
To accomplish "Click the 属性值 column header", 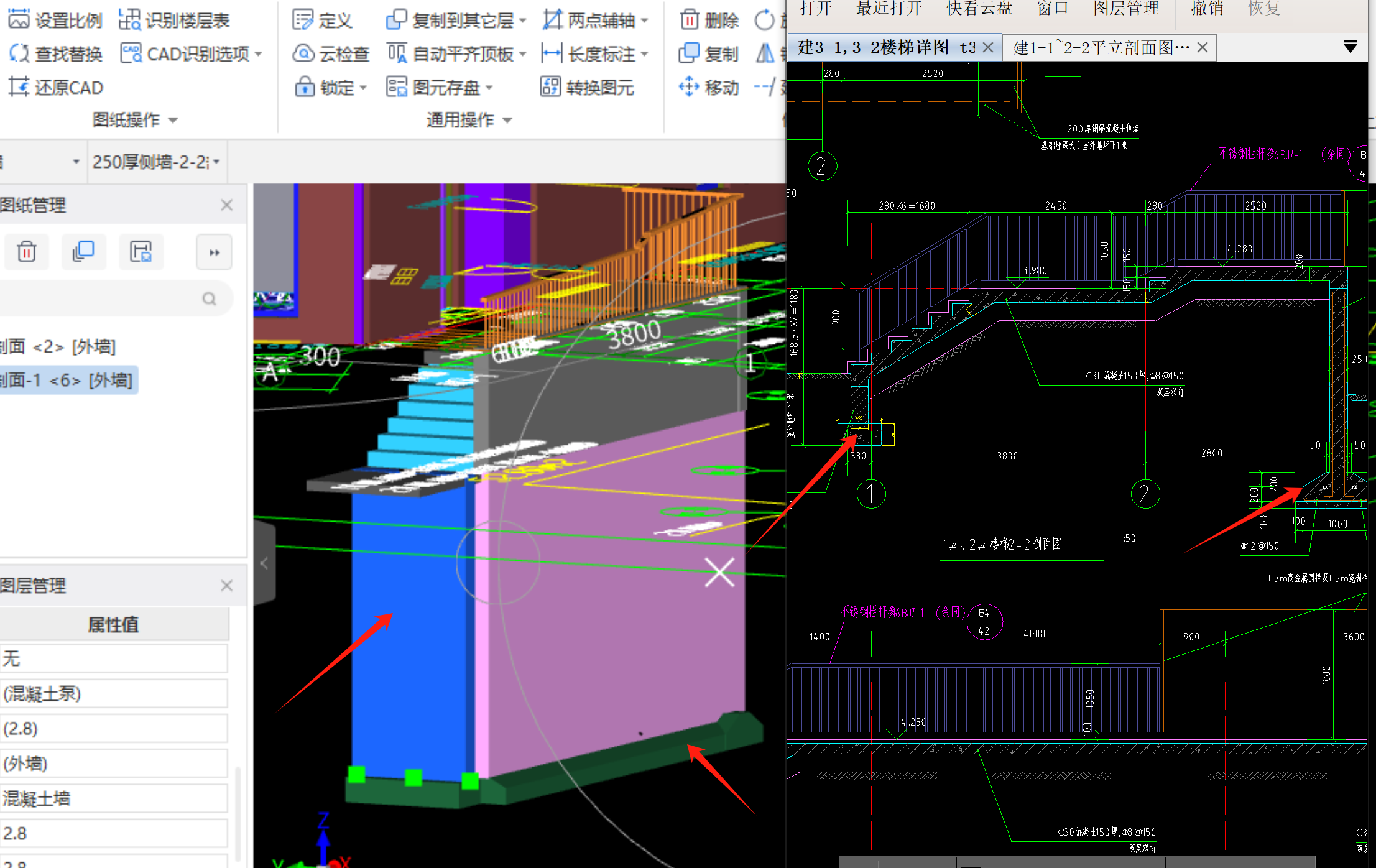I will coord(114,625).
